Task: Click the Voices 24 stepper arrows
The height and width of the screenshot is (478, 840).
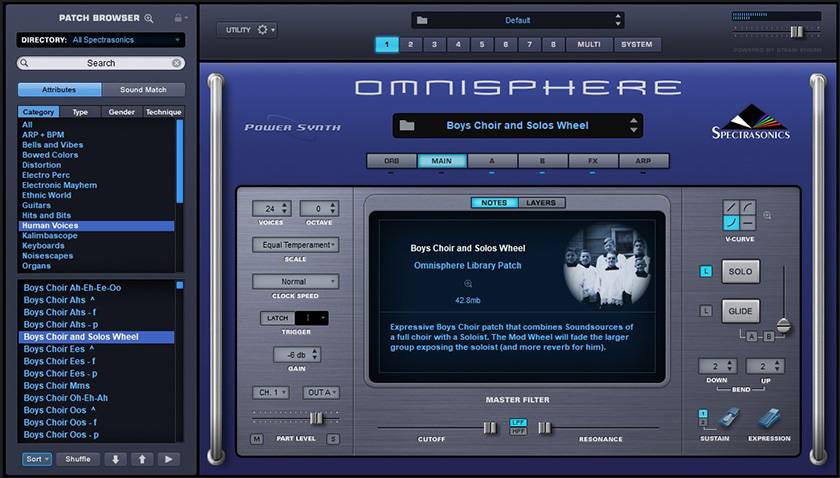Action: [x=286, y=208]
